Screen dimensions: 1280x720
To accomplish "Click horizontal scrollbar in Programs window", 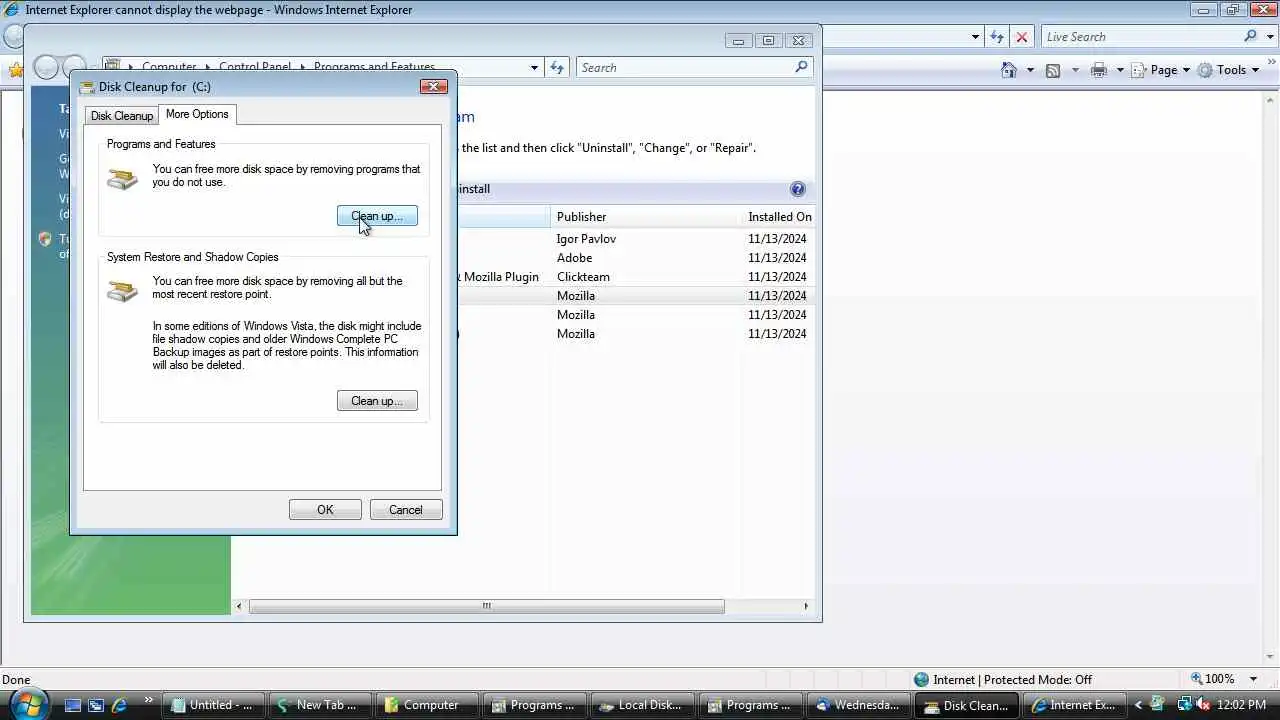I will point(486,606).
